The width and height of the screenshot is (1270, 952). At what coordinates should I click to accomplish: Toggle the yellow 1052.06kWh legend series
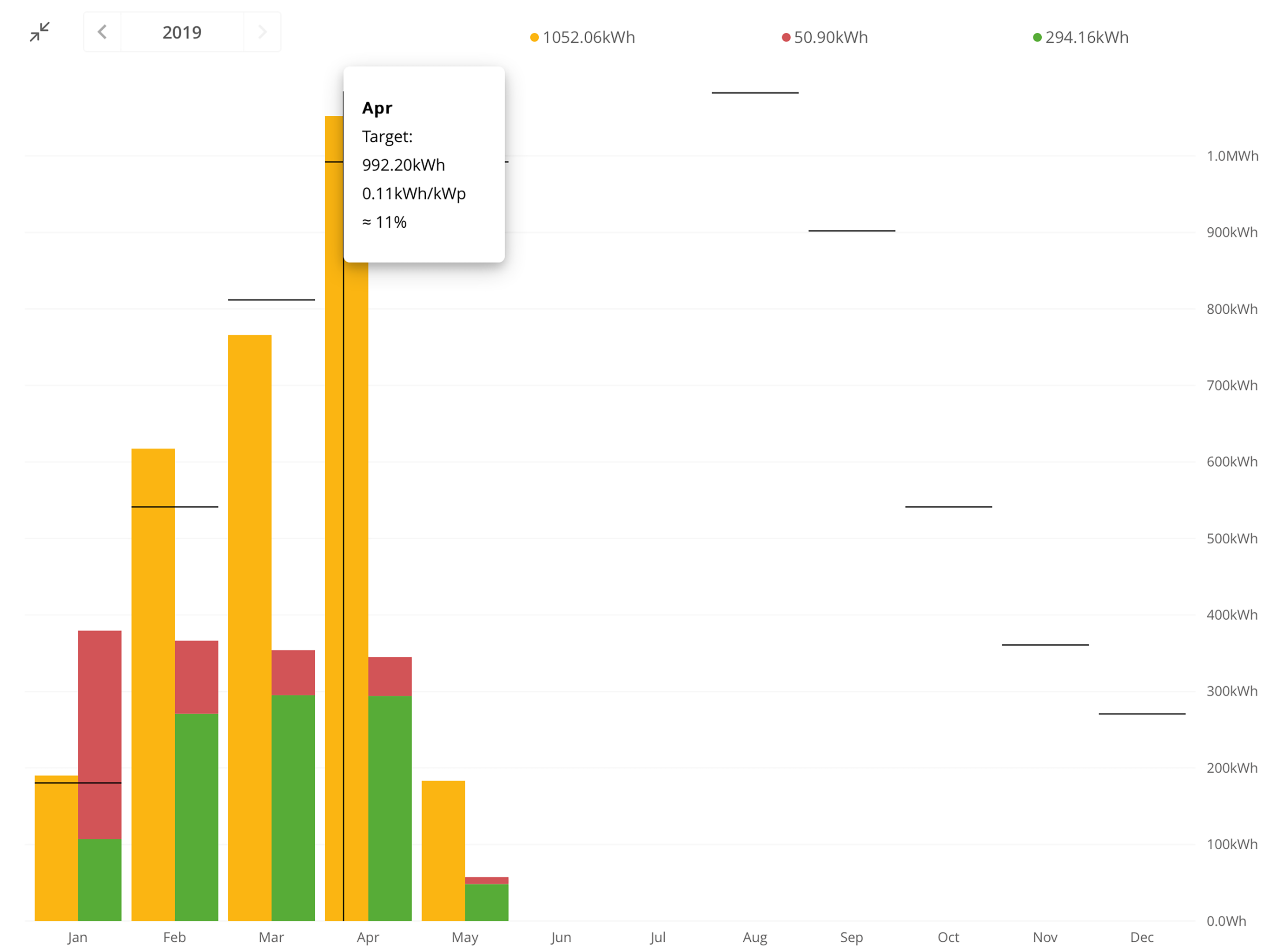coord(589,37)
